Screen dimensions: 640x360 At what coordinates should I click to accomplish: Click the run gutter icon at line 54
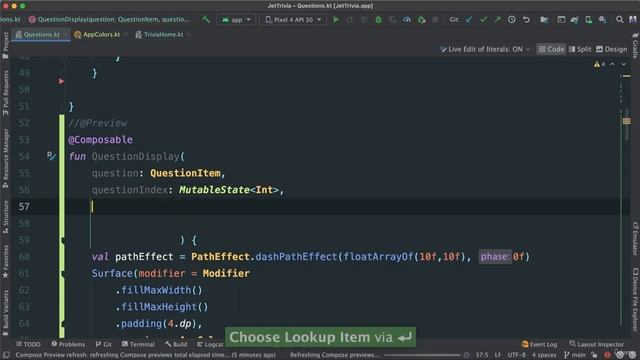point(51,156)
